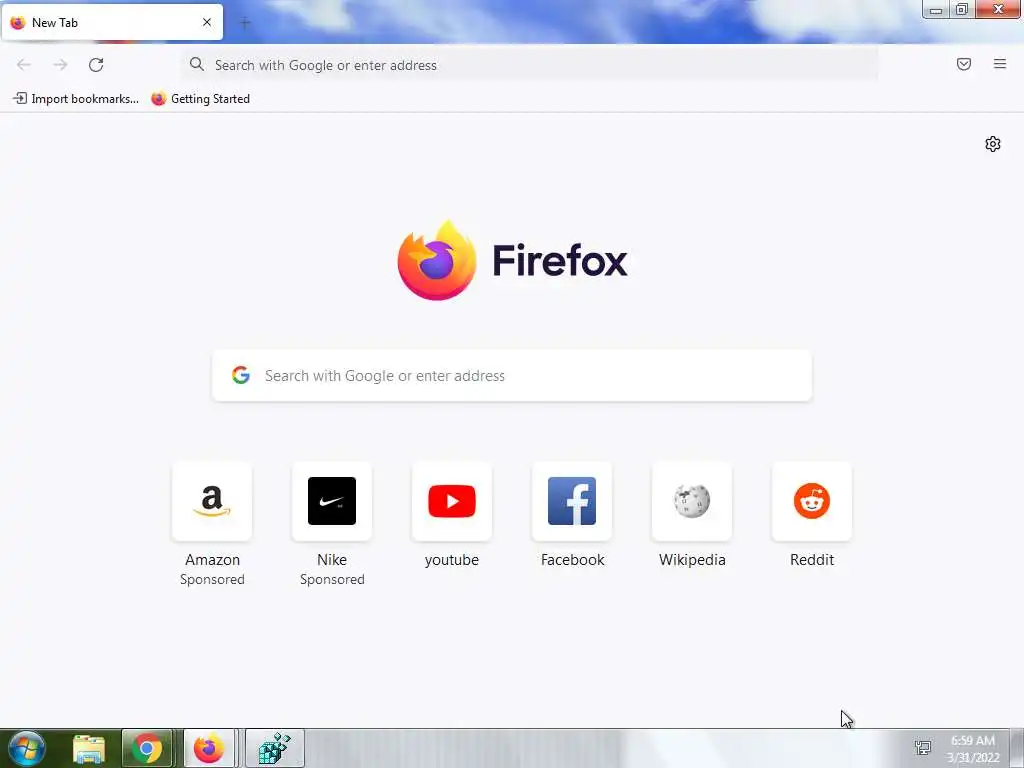Click the youtube label text
The width and height of the screenshot is (1024, 768).
tap(452, 560)
